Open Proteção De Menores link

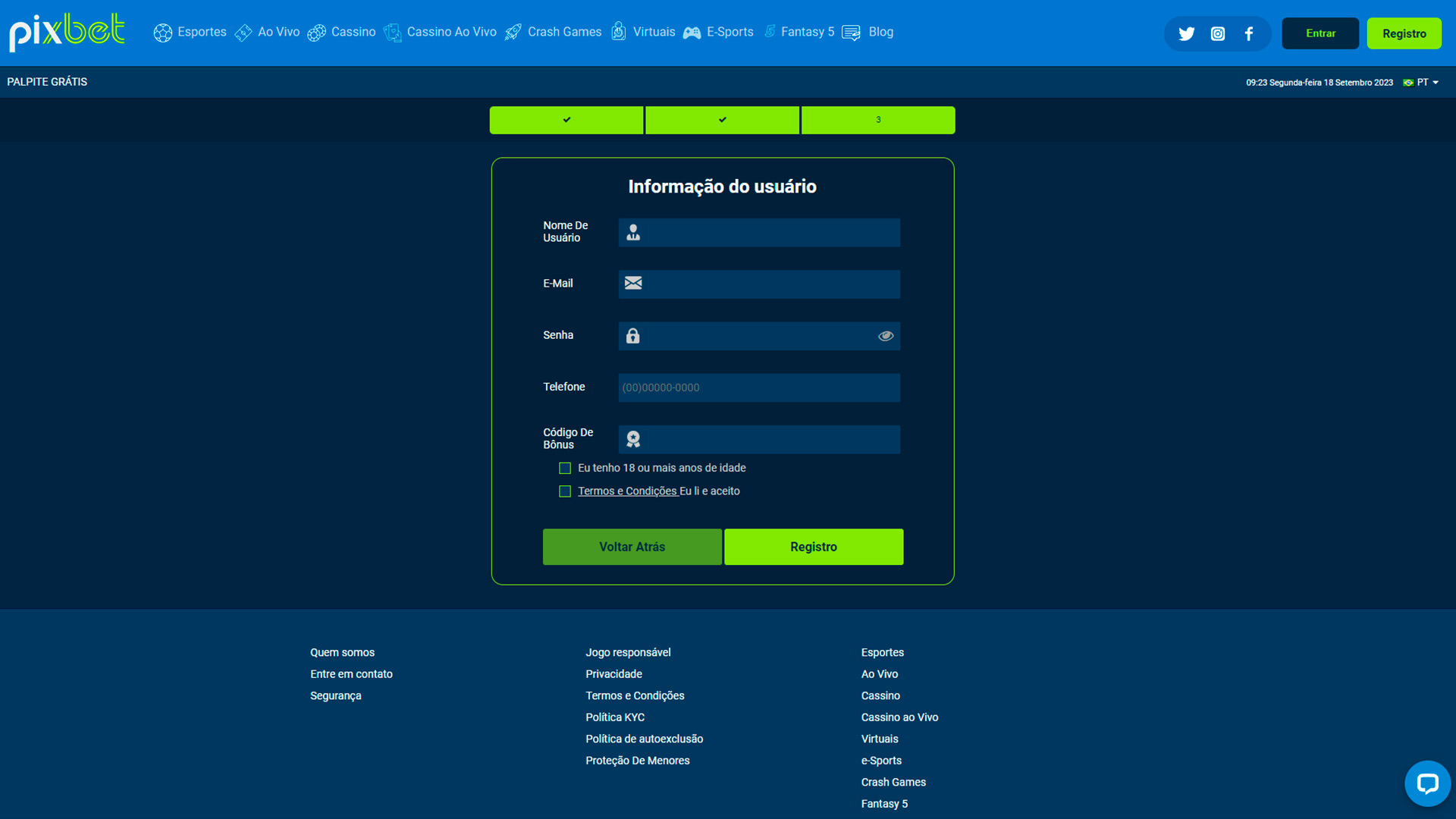[x=637, y=761]
